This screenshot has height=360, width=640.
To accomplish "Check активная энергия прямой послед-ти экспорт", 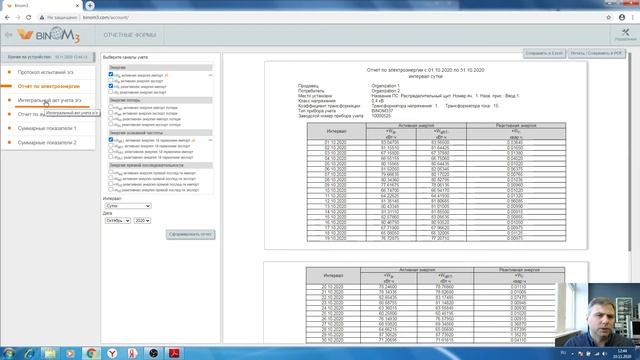I will pos(111,178).
